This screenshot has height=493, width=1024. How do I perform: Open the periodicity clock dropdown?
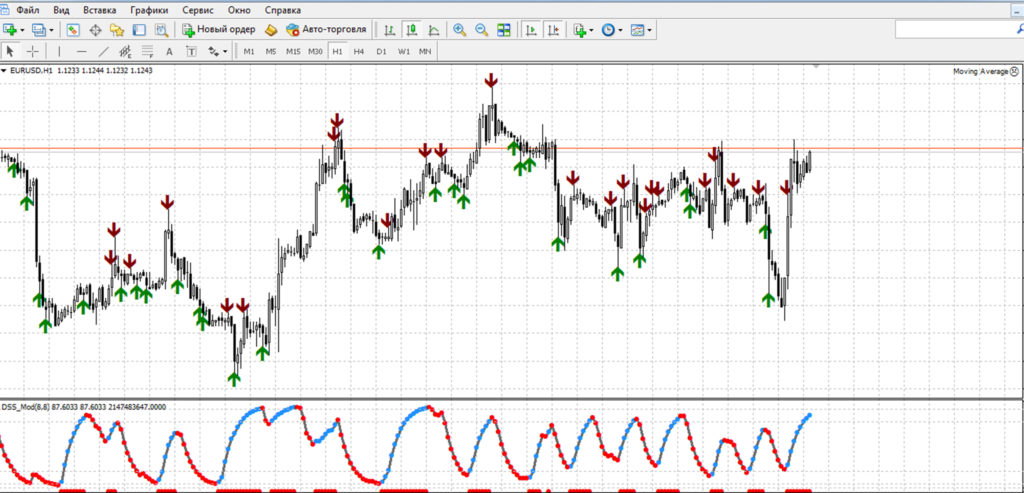(621, 30)
